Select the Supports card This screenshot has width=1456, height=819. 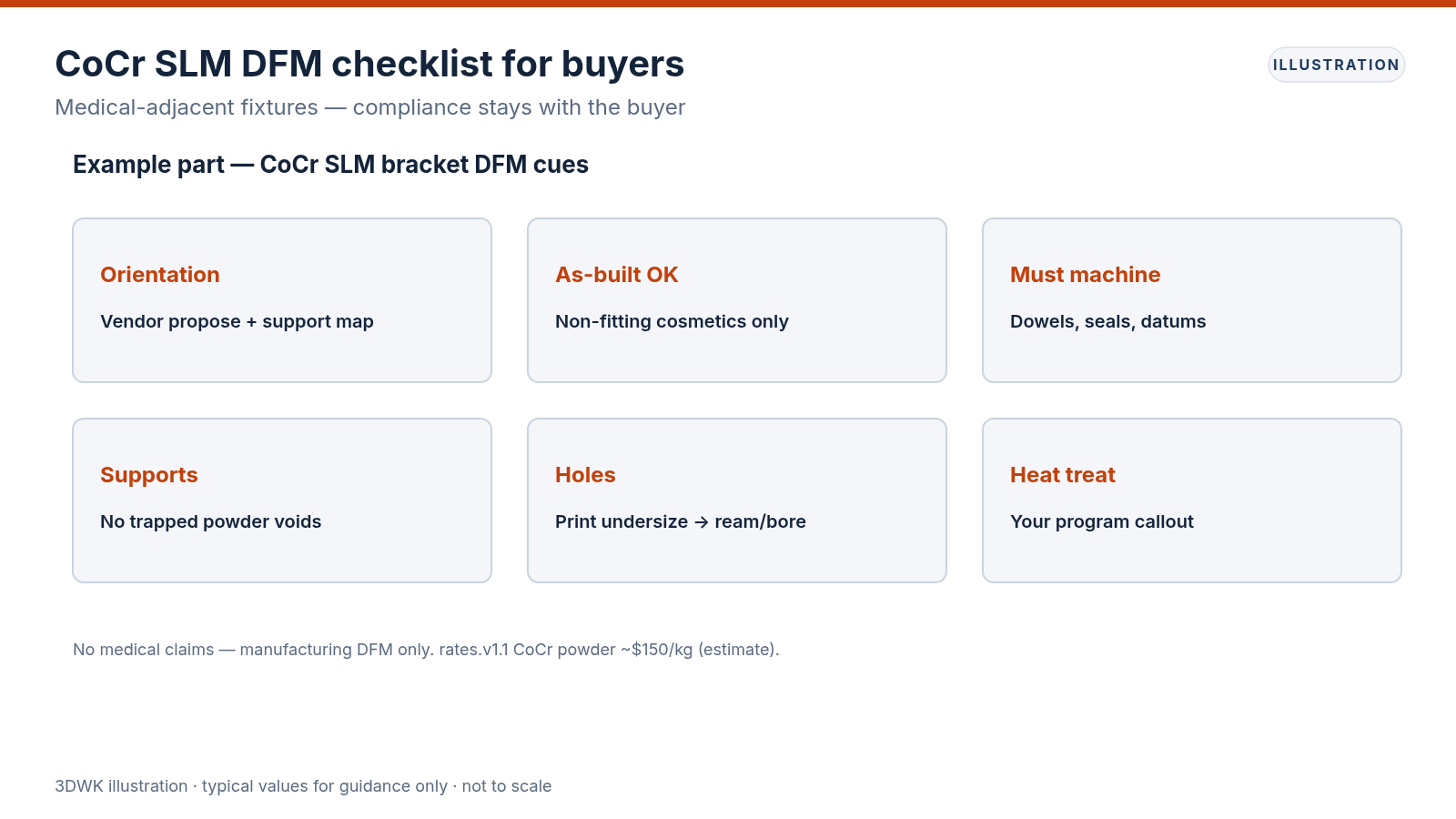coord(282,500)
